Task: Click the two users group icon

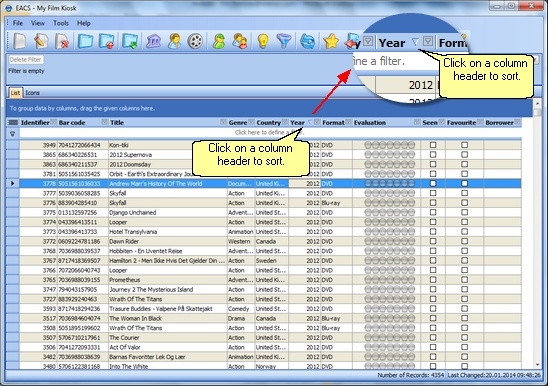Action: click(240, 41)
